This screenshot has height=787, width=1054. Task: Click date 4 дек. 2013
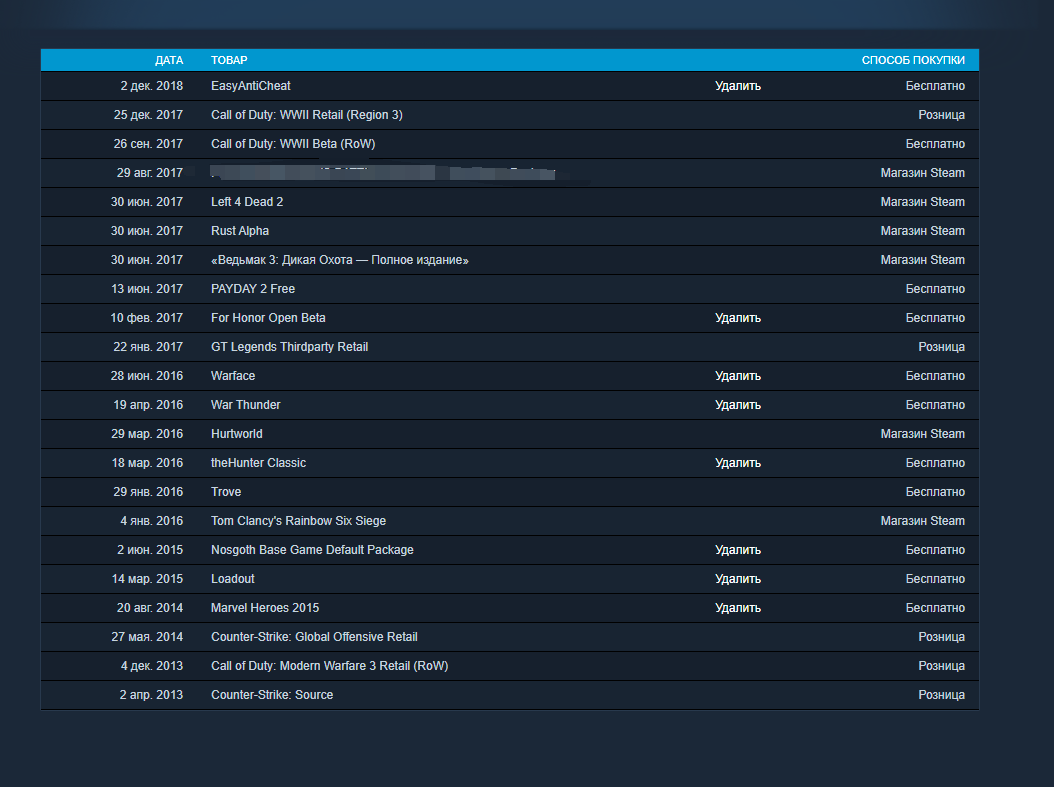pyautogui.click(x=151, y=666)
